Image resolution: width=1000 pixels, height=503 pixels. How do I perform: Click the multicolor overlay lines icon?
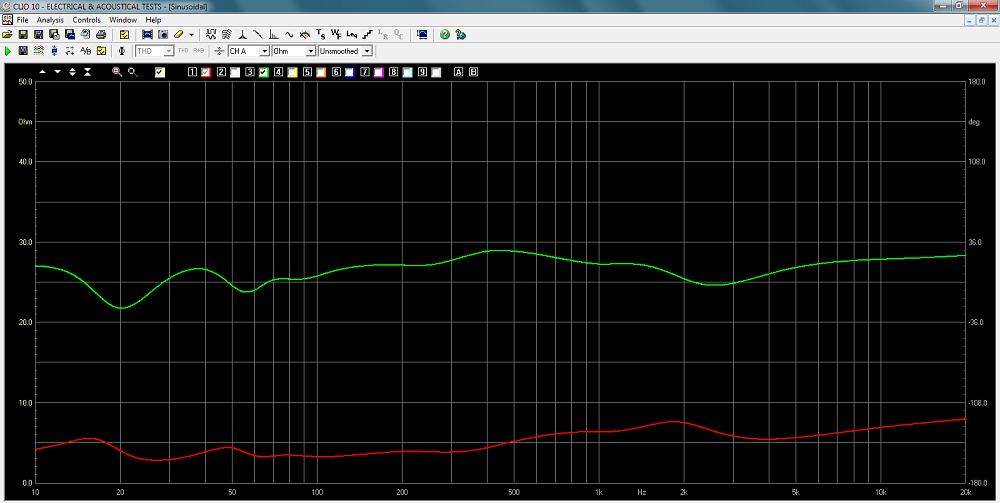coord(39,51)
